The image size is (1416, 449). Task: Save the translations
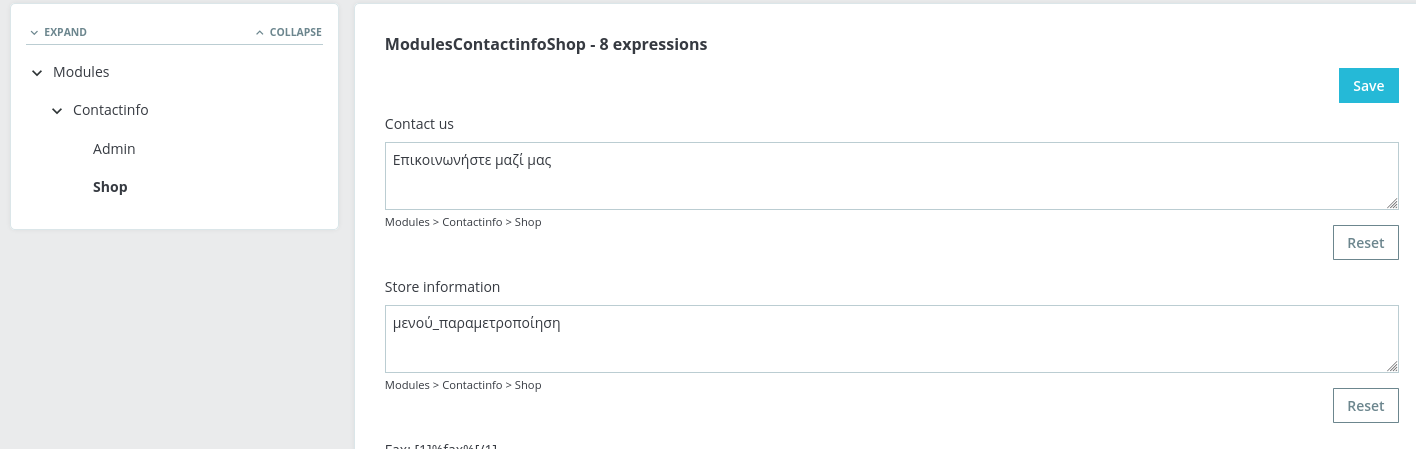click(1368, 86)
